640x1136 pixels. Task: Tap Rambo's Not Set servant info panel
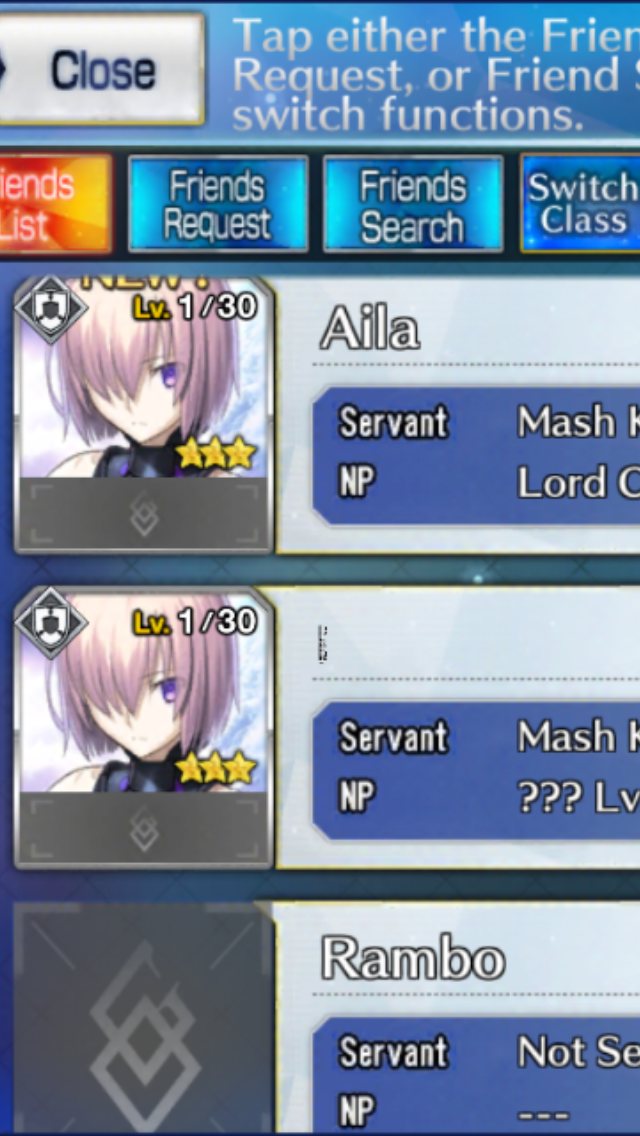[477, 1075]
